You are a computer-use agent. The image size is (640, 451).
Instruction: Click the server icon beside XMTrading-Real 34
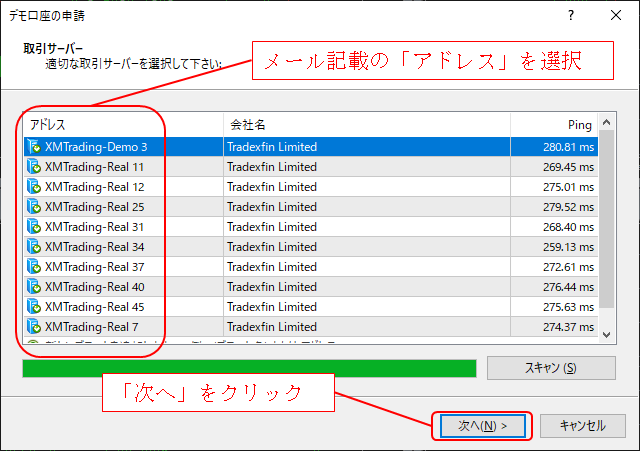(33, 247)
